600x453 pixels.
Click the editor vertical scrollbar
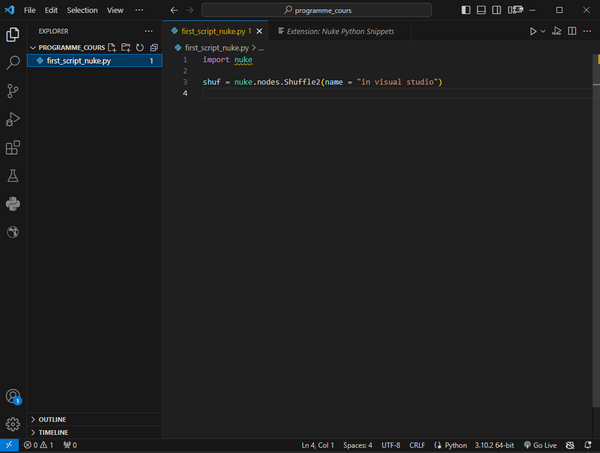click(x=596, y=230)
